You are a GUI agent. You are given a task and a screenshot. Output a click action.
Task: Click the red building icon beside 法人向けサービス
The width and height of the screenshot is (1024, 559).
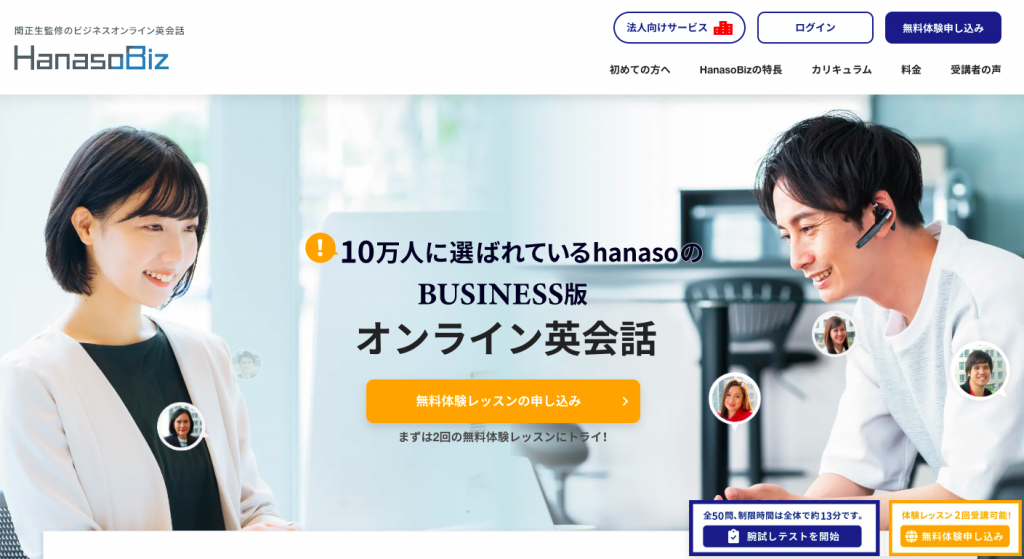pyautogui.click(x=723, y=28)
